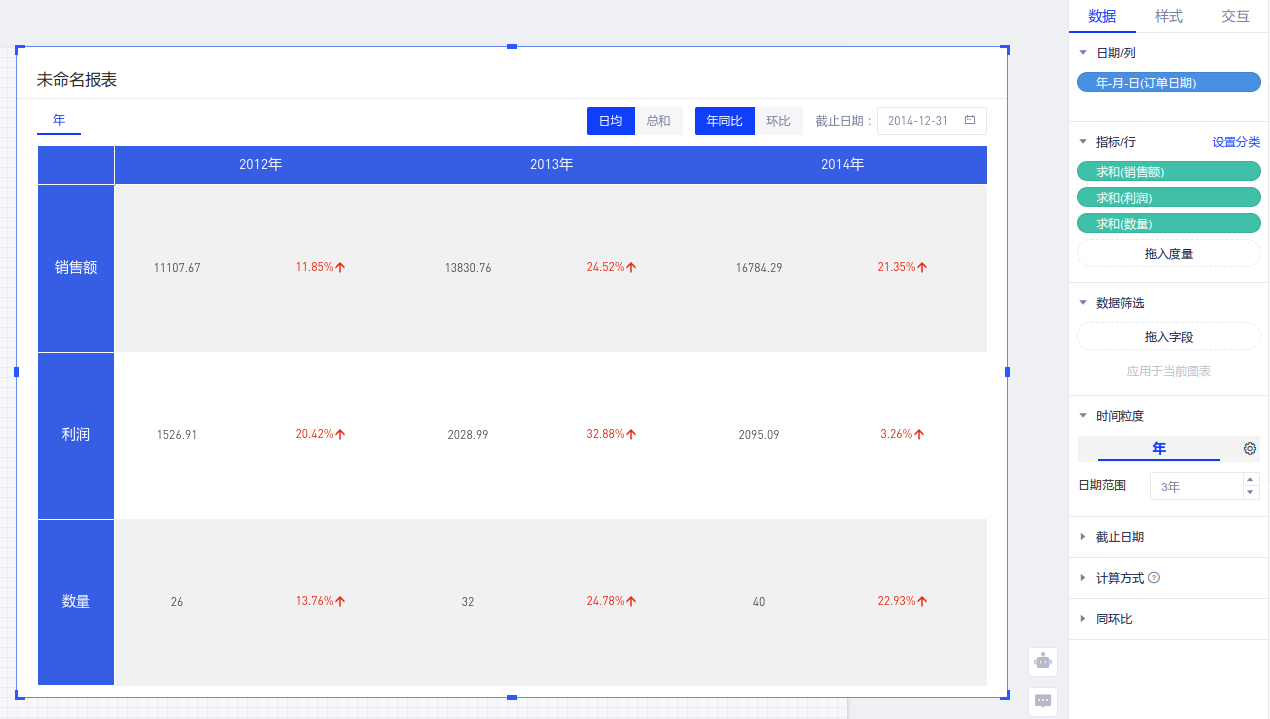Decrease the date range with the down arrow

[x=1250, y=492]
